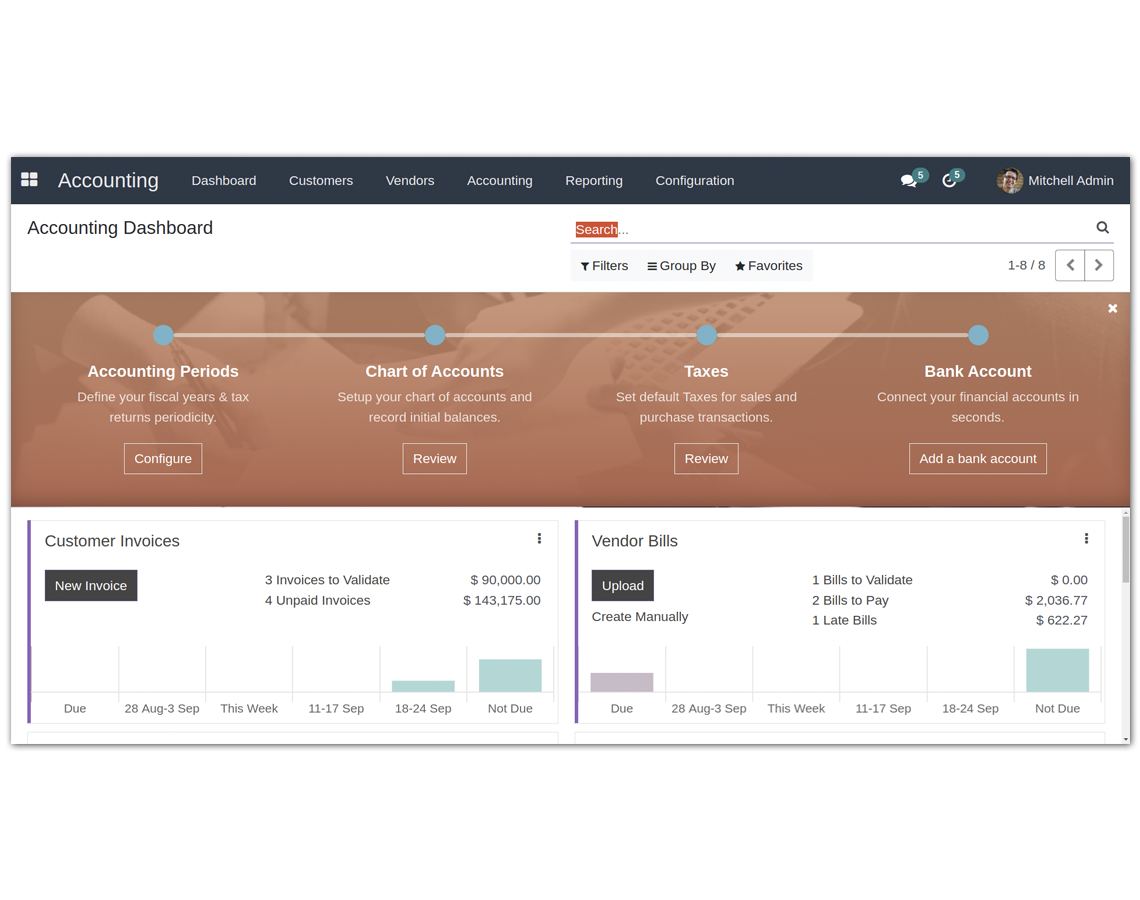The height and width of the screenshot is (900, 1140).
Task: Open the apps grid home menu icon
Action: point(30,180)
